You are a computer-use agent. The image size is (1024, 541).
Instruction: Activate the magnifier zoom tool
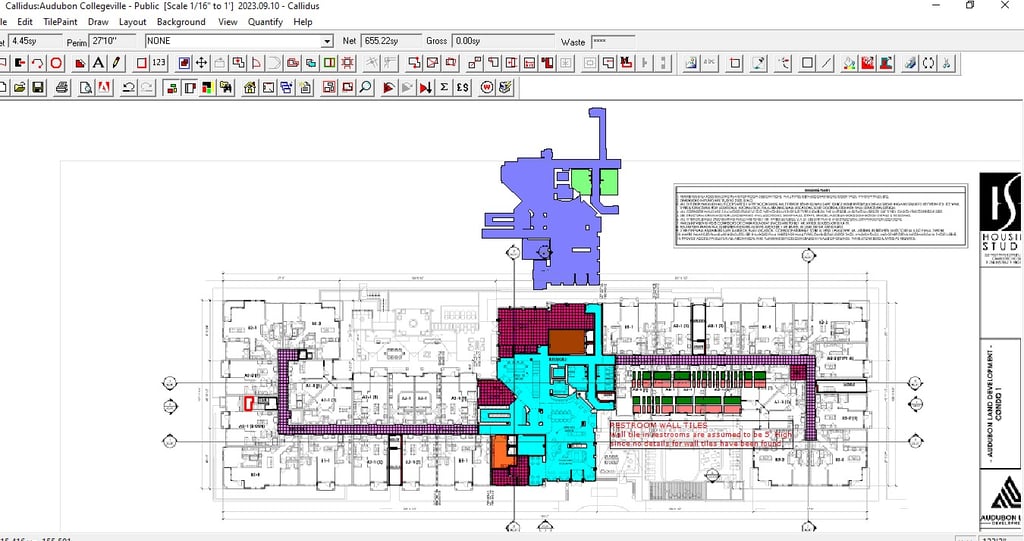coord(366,88)
